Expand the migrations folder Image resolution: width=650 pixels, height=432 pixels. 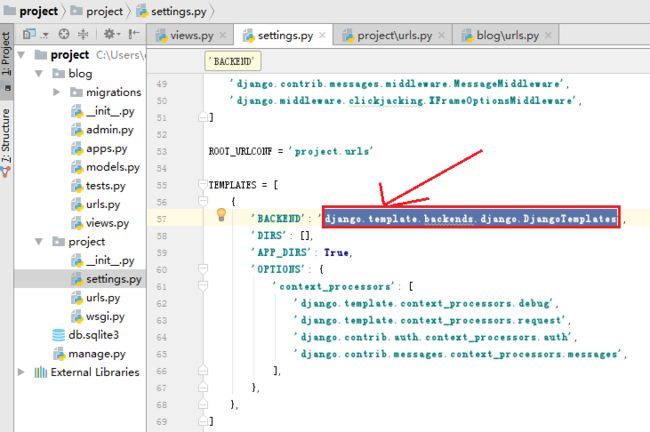[x=57, y=92]
